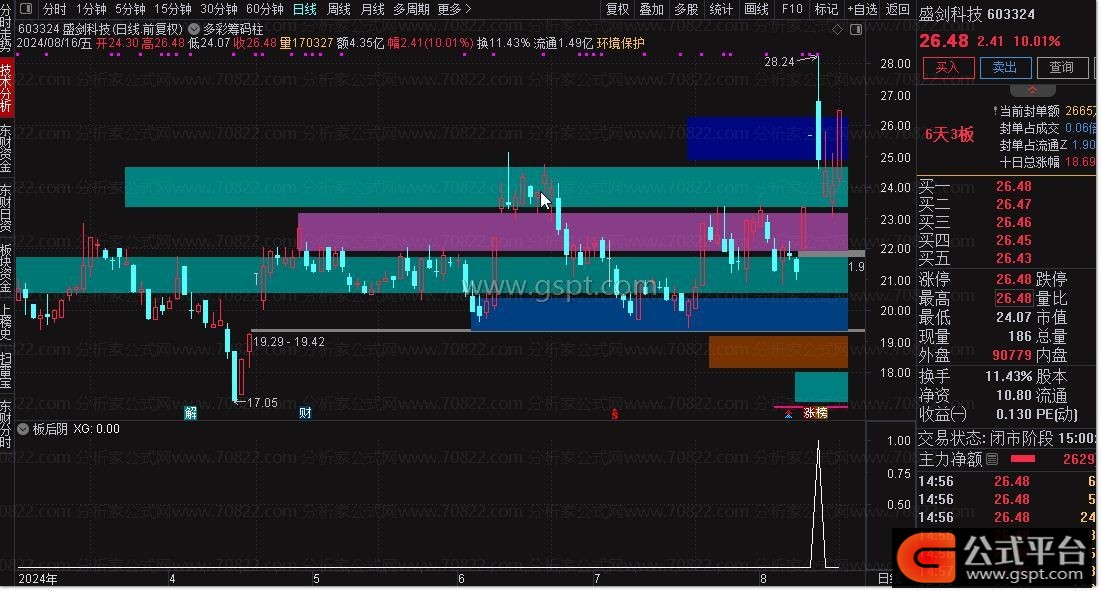The height and width of the screenshot is (591, 1102).
Task: Add stock with +自选 button
Action: click(862, 9)
